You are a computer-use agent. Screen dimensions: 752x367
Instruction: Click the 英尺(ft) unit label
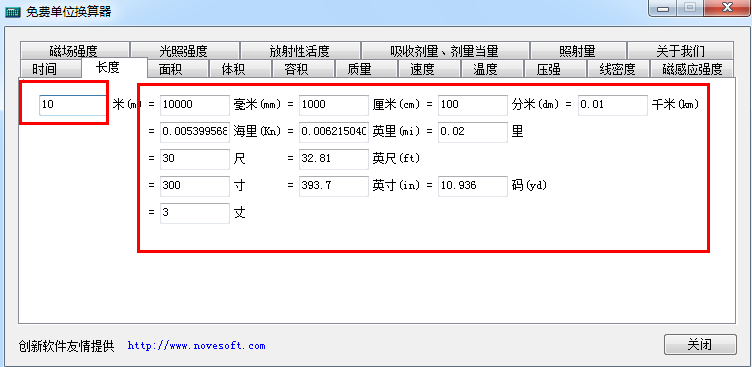click(x=396, y=159)
